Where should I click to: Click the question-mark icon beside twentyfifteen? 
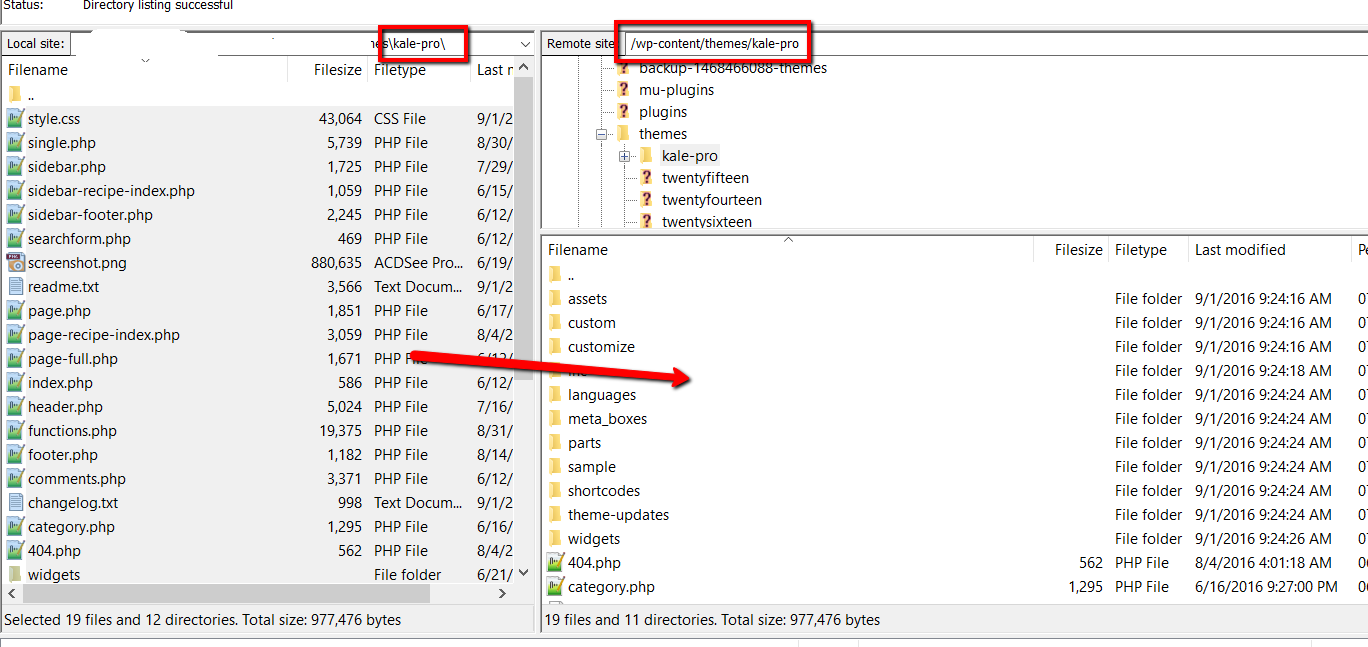tap(646, 178)
